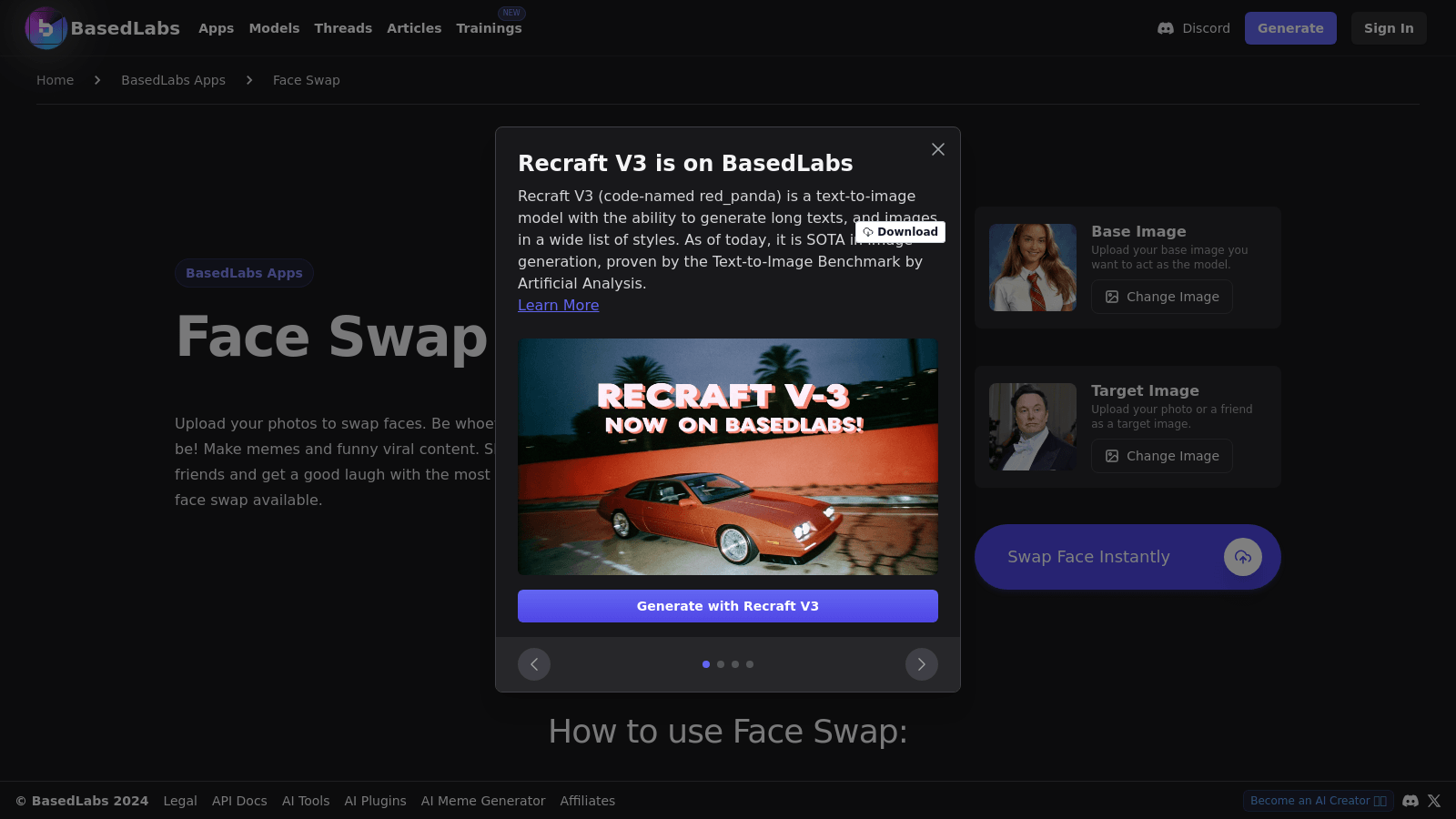Open API Docs footer link
Image resolution: width=1456 pixels, height=819 pixels.
(239, 801)
